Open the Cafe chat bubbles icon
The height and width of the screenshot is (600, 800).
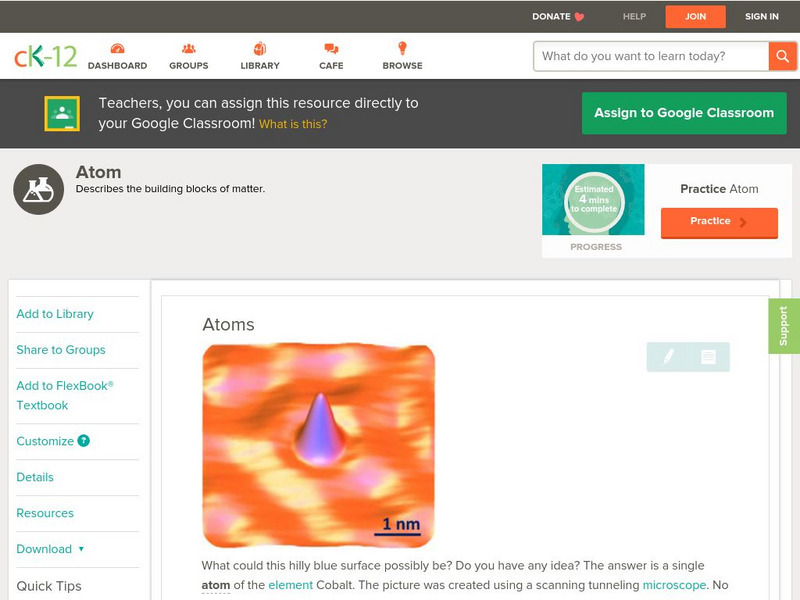[x=331, y=49]
